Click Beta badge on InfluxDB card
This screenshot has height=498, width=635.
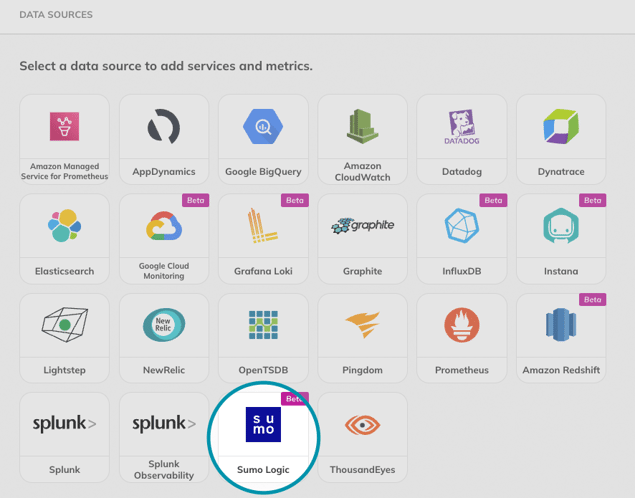(493, 200)
